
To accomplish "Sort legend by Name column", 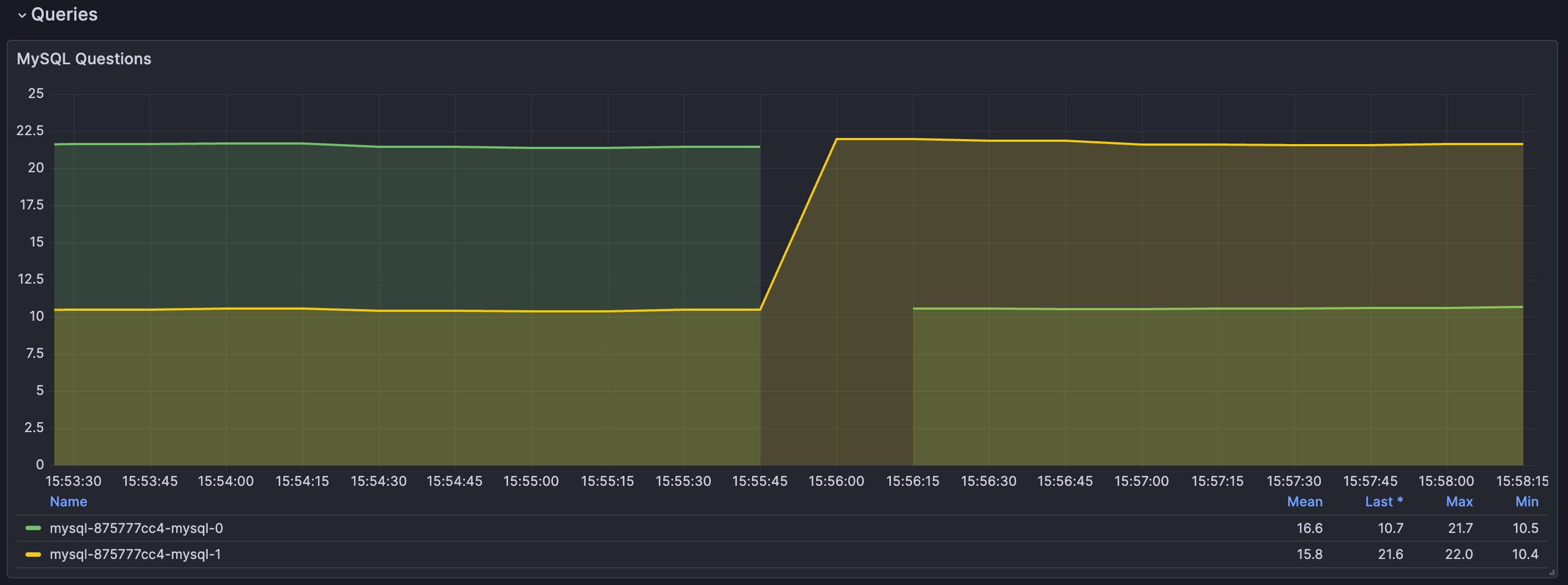I will (x=68, y=502).
